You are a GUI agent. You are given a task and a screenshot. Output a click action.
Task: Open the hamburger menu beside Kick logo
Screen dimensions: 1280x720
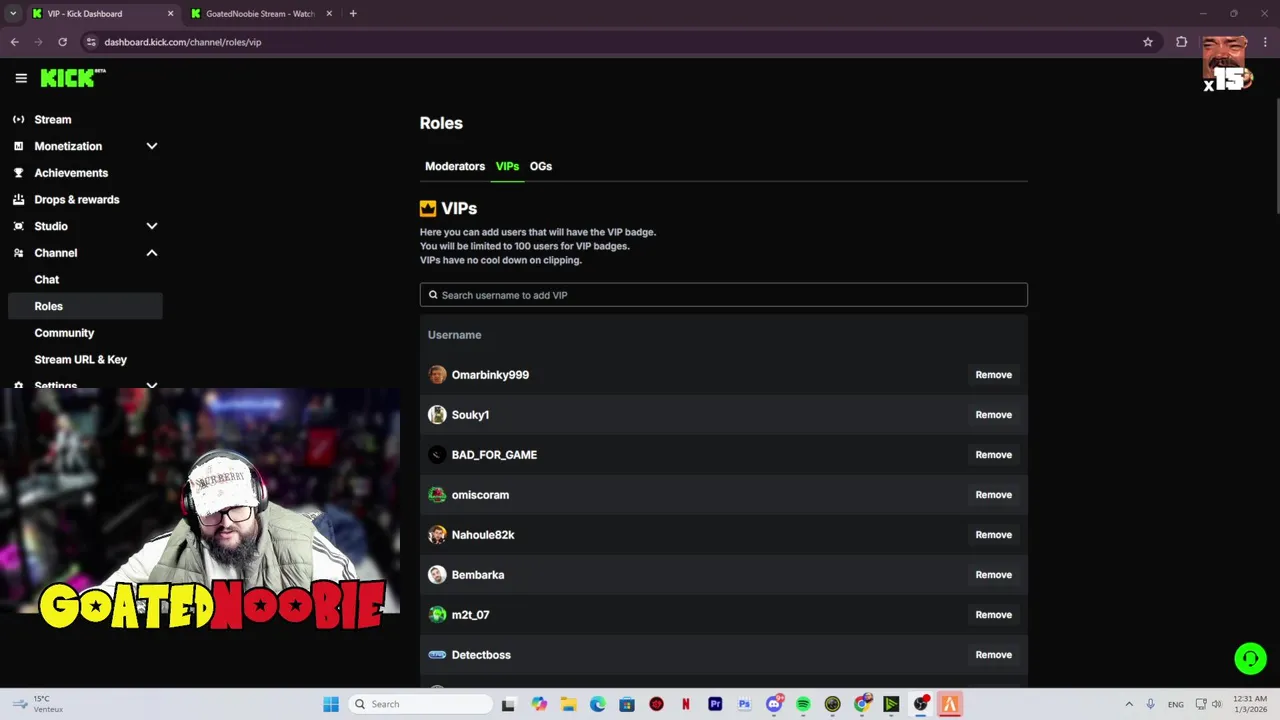point(21,78)
